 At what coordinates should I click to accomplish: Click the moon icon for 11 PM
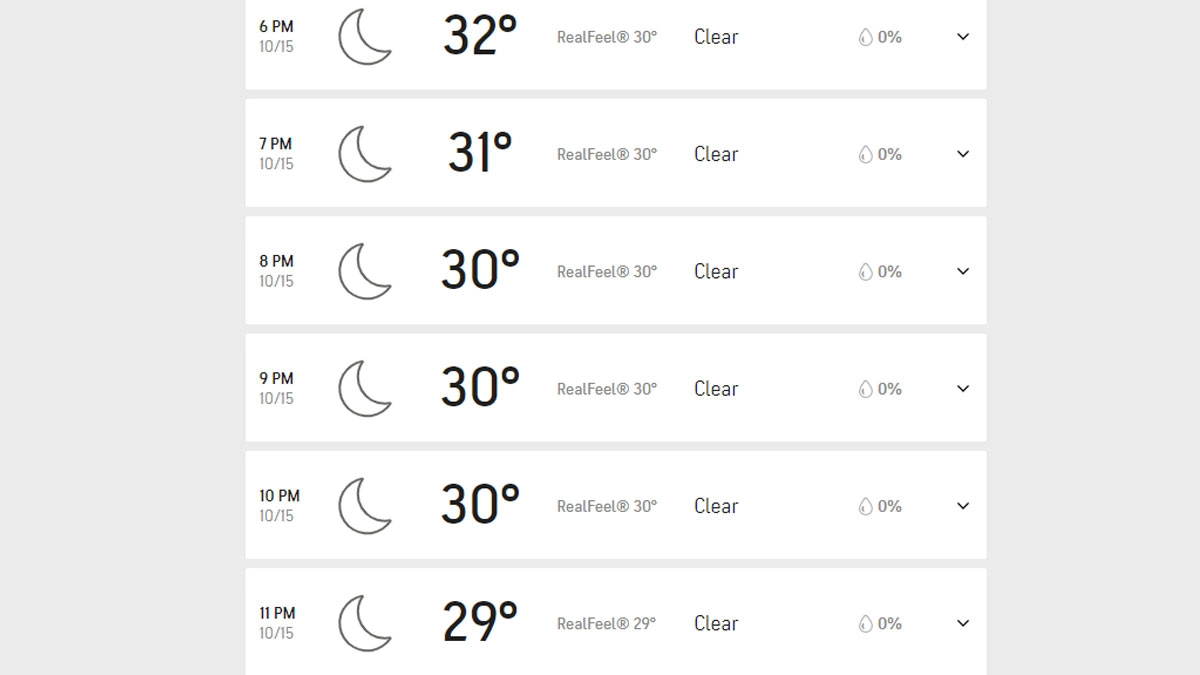364,623
